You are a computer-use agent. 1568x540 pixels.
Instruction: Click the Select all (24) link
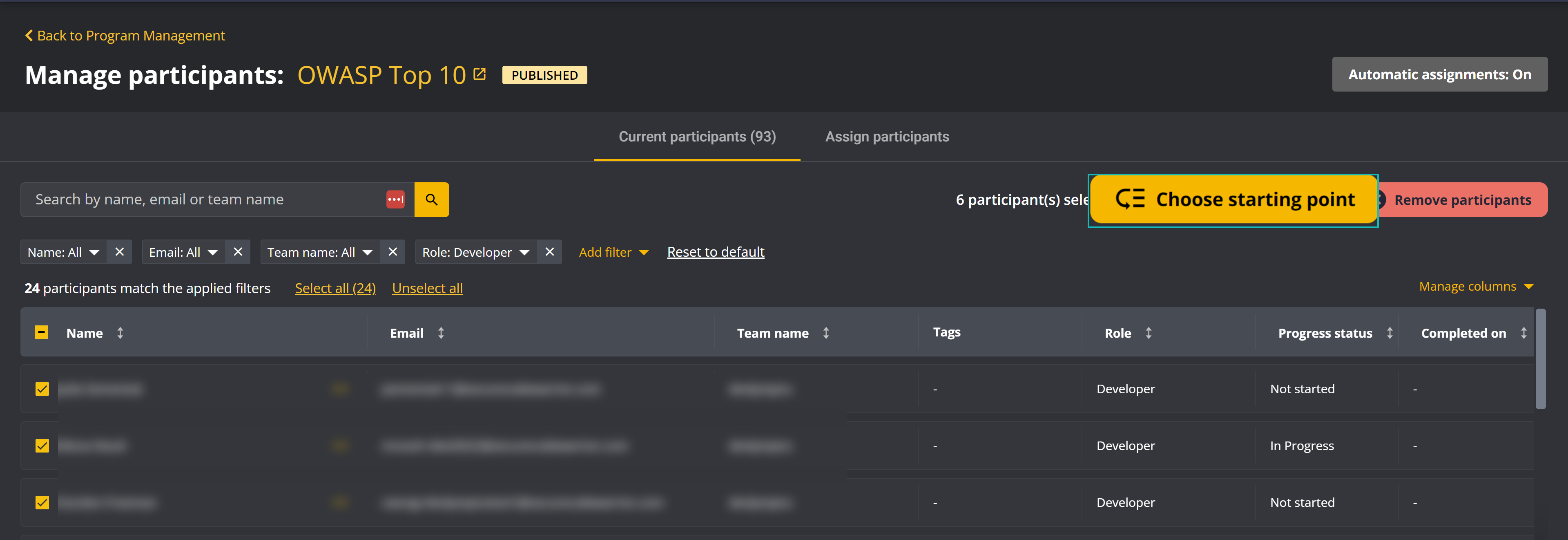click(x=335, y=288)
